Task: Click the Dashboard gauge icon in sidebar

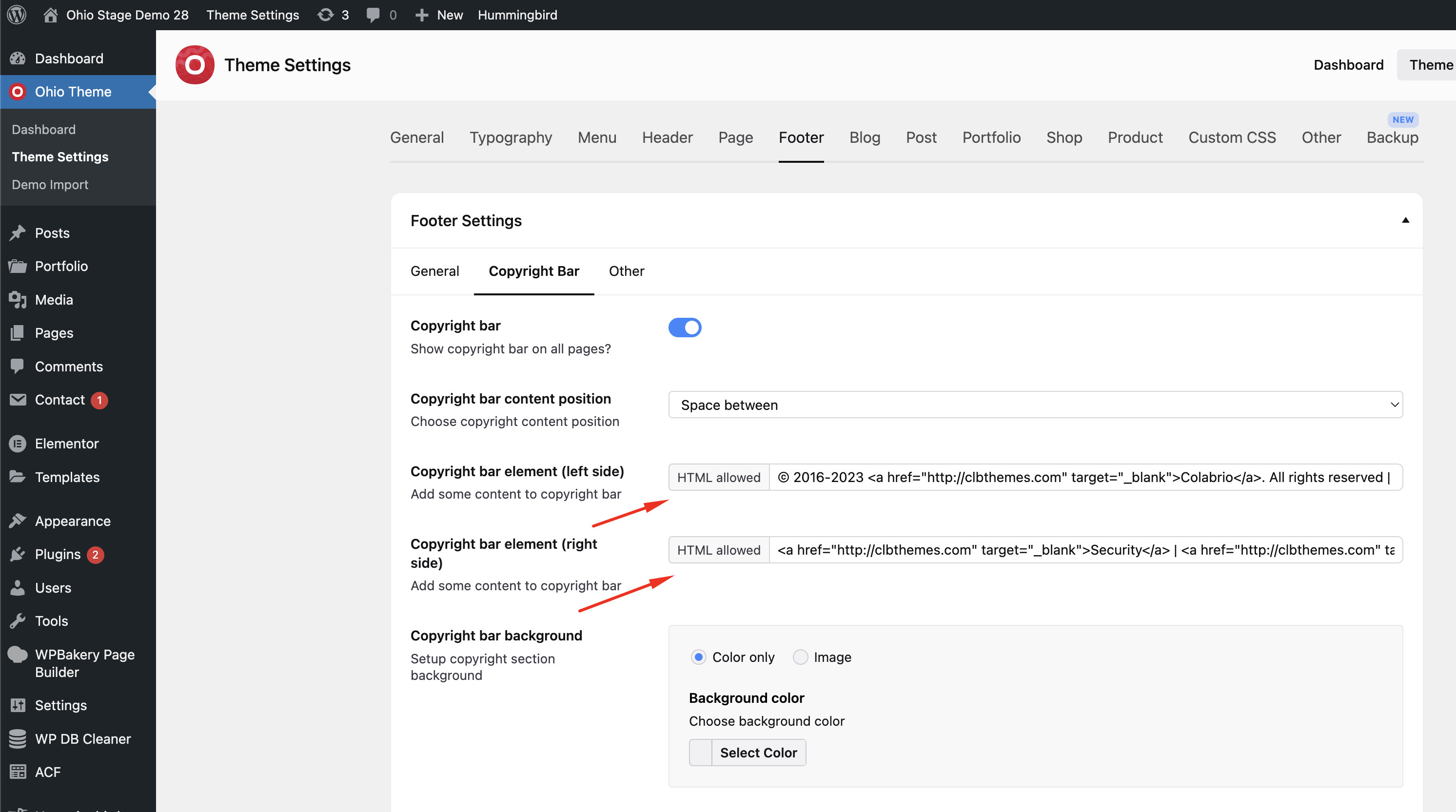Action: click(x=18, y=58)
